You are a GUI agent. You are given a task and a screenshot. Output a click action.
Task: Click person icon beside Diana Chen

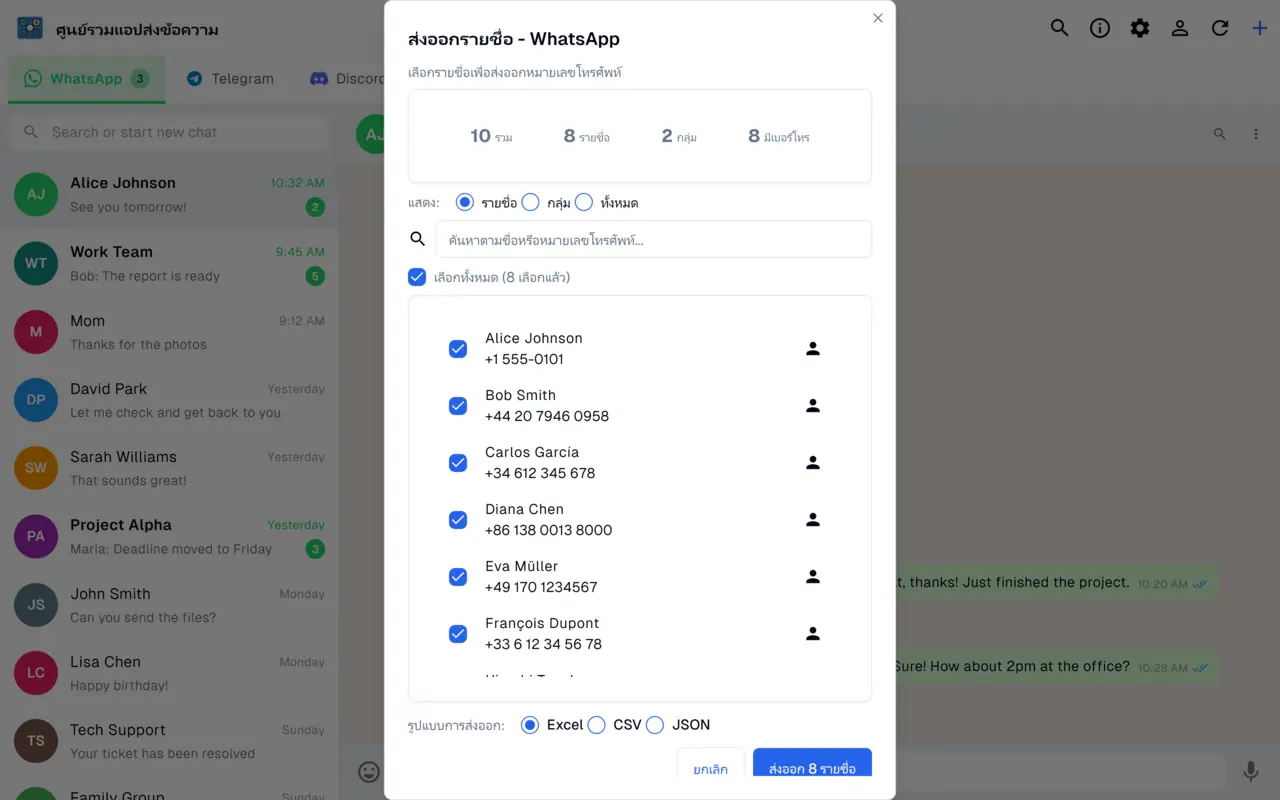pyautogui.click(x=813, y=519)
